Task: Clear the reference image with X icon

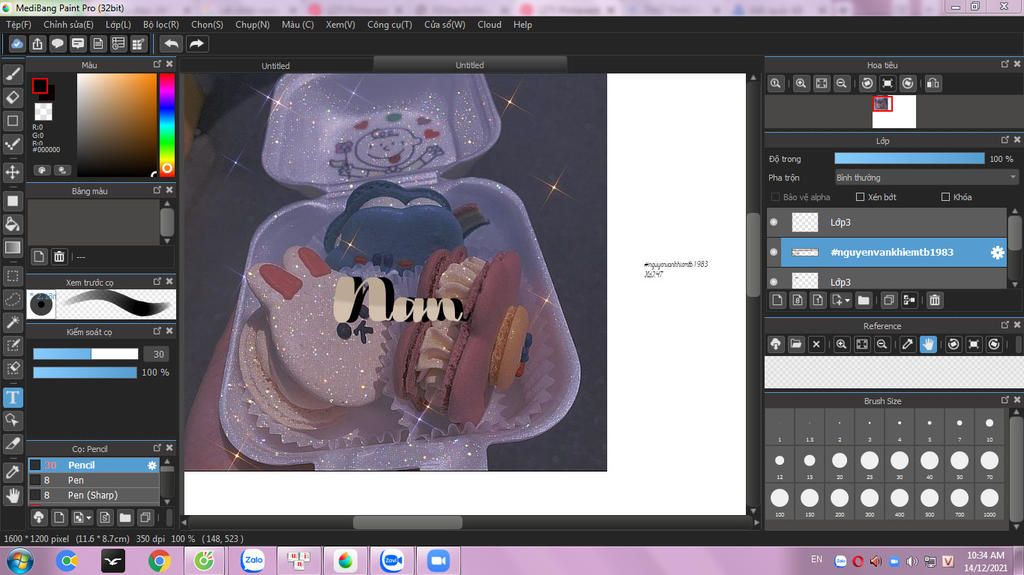Action: (816, 344)
